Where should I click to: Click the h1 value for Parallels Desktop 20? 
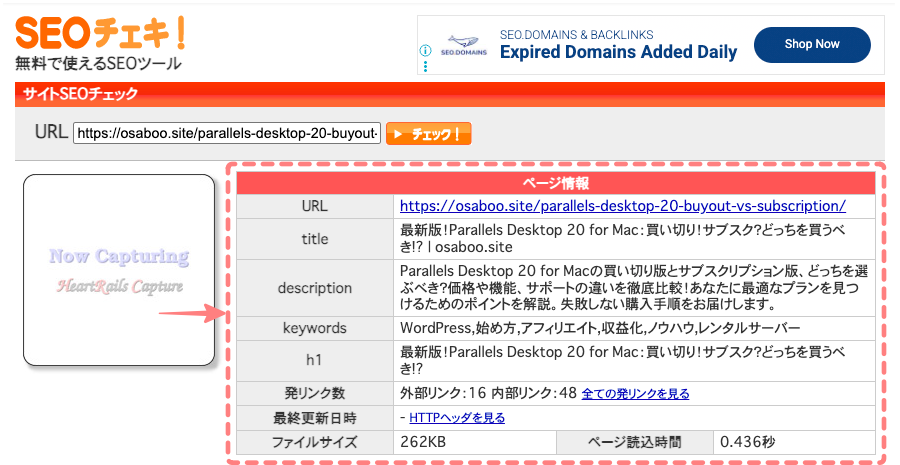point(622,361)
